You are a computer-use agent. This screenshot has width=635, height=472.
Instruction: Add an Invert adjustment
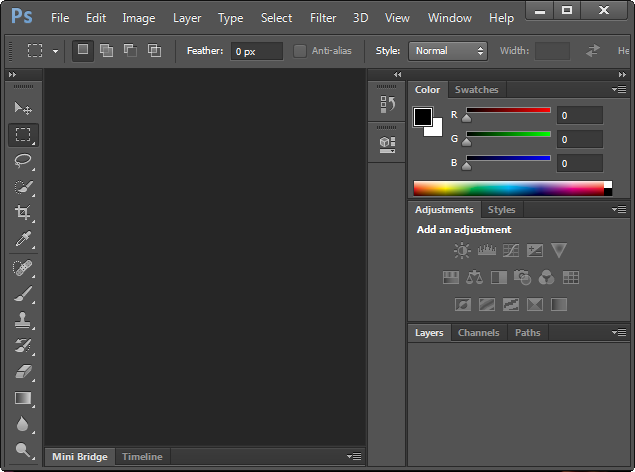pyautogui.click(x=463, y=304)
